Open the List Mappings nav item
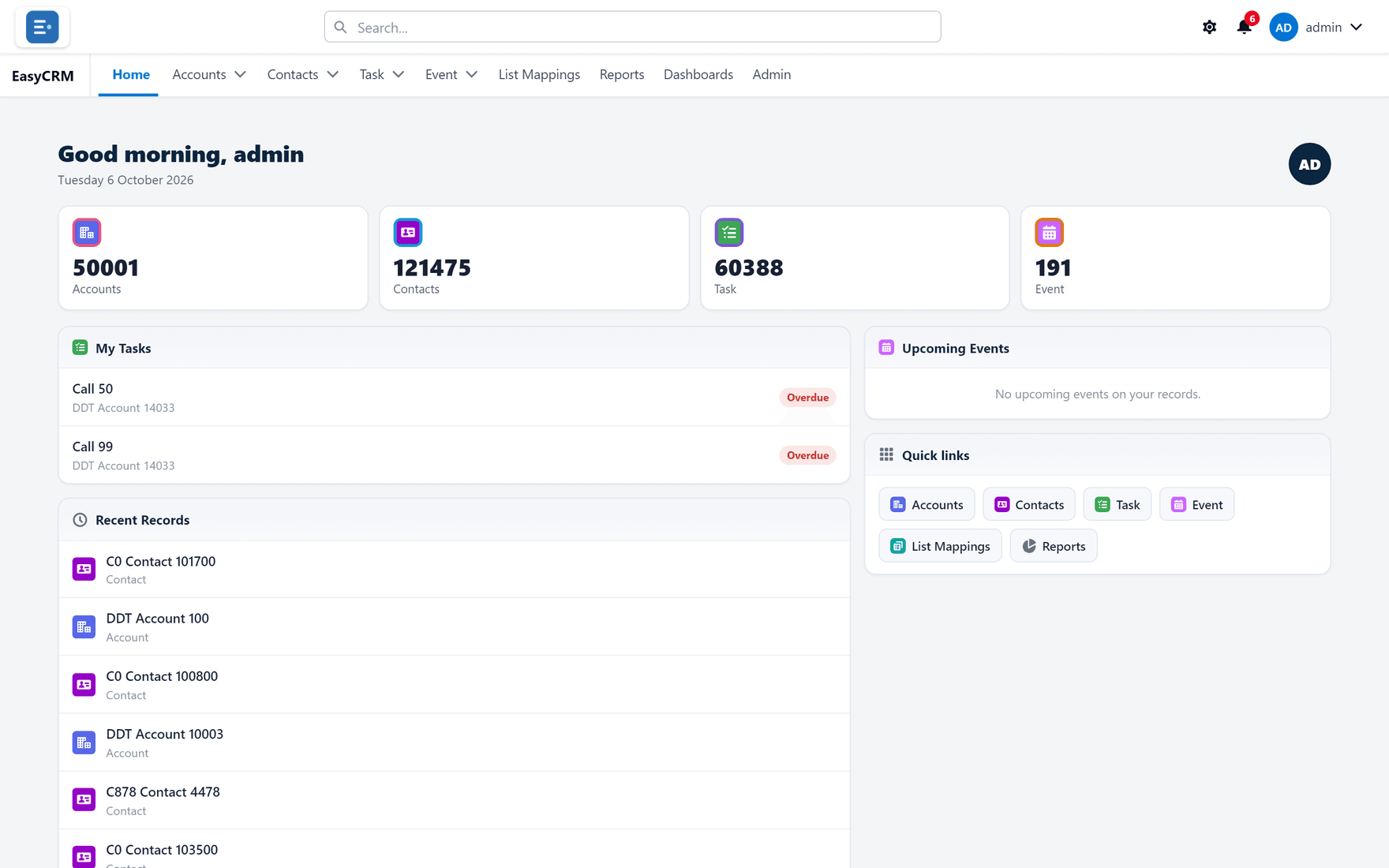This screenshot has height=868, width=1389. (x=539, y=74)
